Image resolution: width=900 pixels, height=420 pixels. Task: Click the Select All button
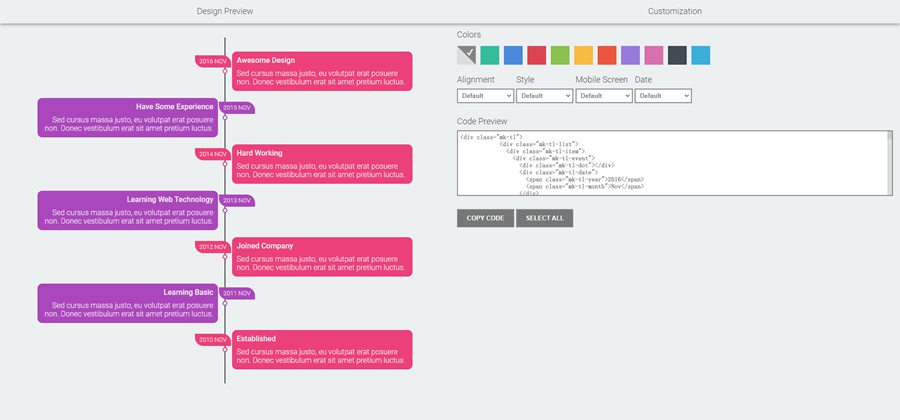pyautogui.click(x=544, y=218)
